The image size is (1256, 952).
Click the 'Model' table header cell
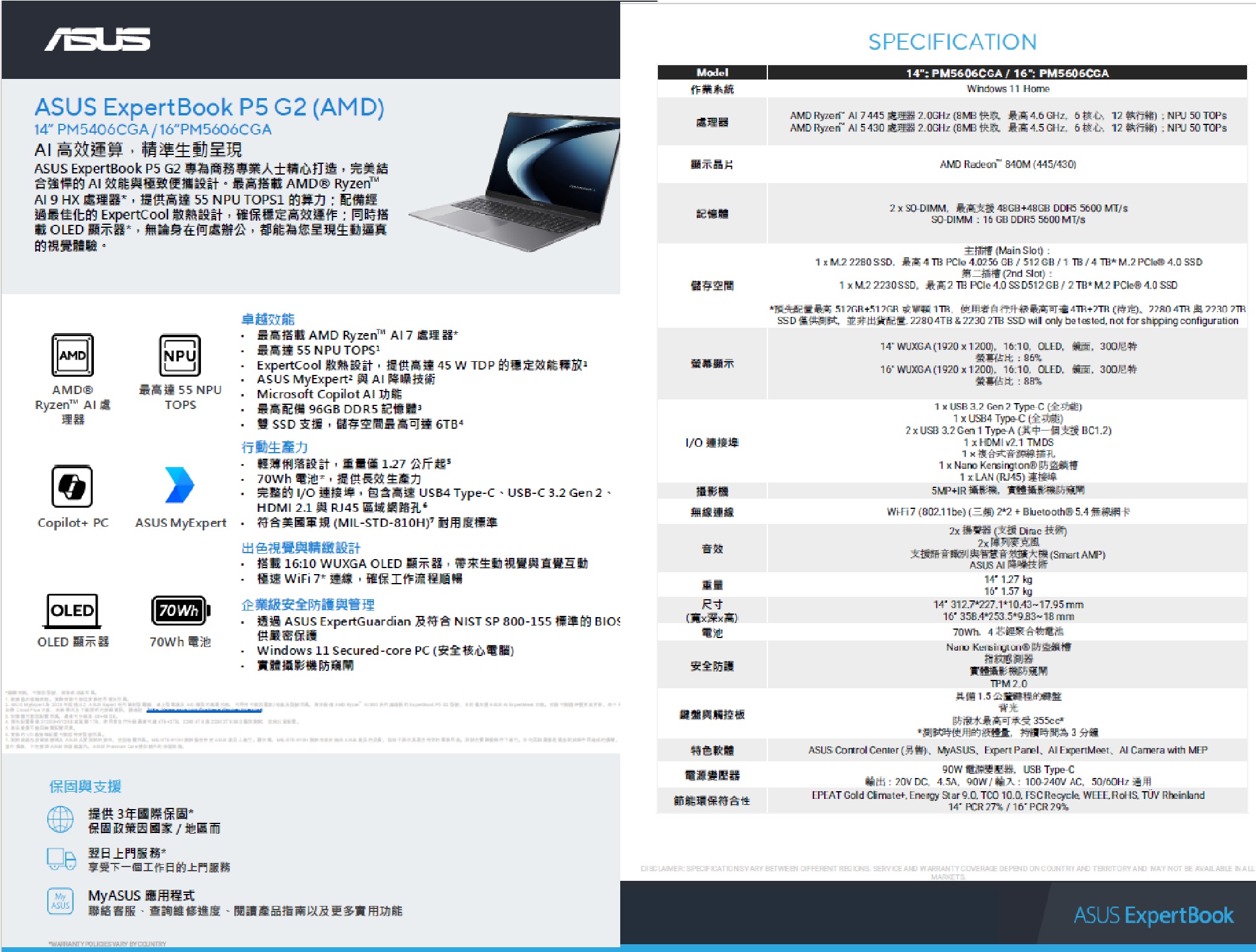712,72
